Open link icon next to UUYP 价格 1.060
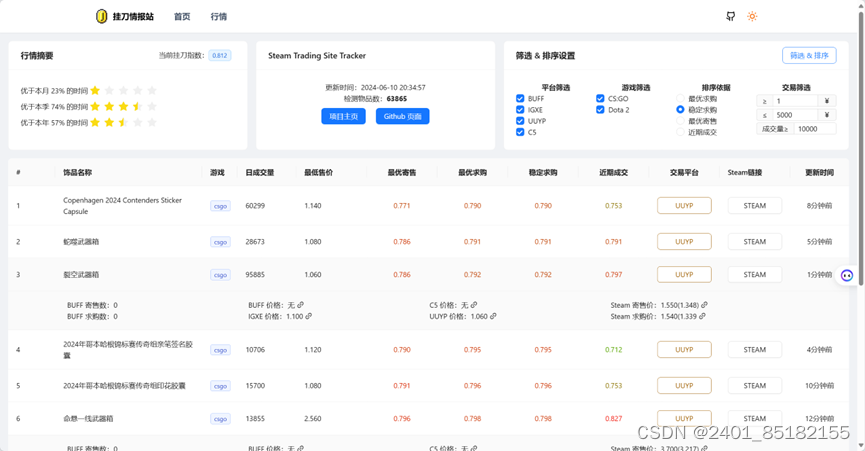Image resolution: width=865 pixels, height=451 pixels. point(493,316)
